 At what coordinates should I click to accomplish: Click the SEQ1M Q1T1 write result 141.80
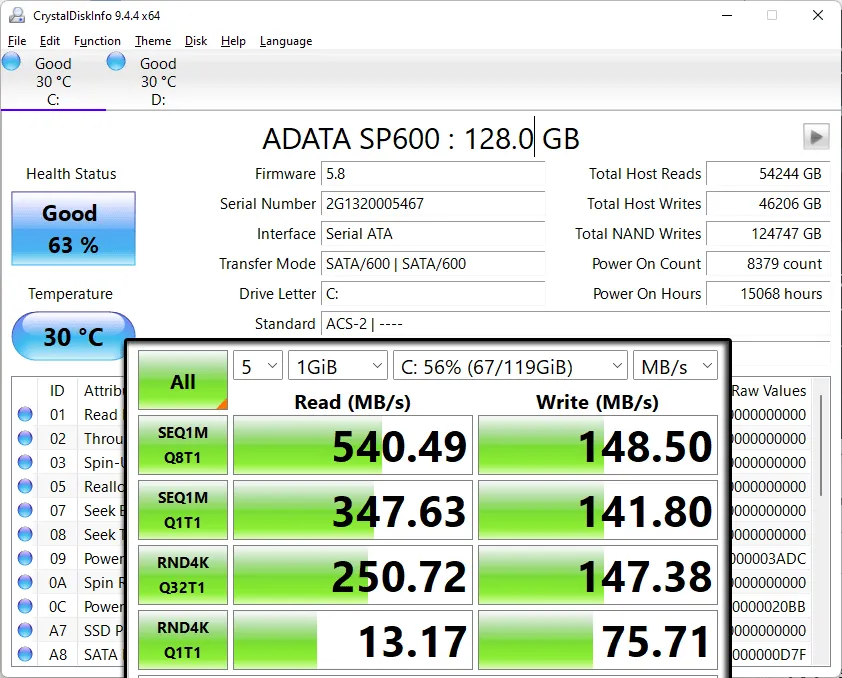[x=598, y=510]
